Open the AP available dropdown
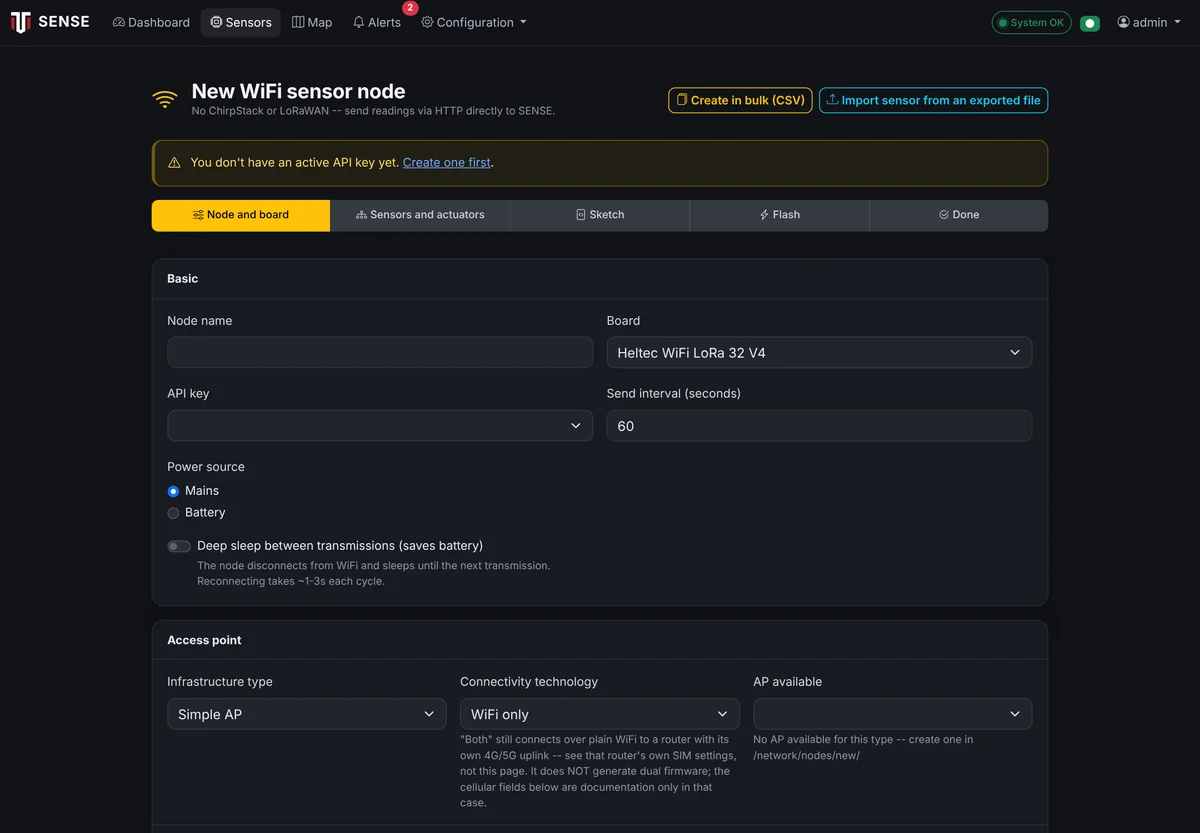The width and height of the screenshot is (1200, 833). (x=892, y=714)
